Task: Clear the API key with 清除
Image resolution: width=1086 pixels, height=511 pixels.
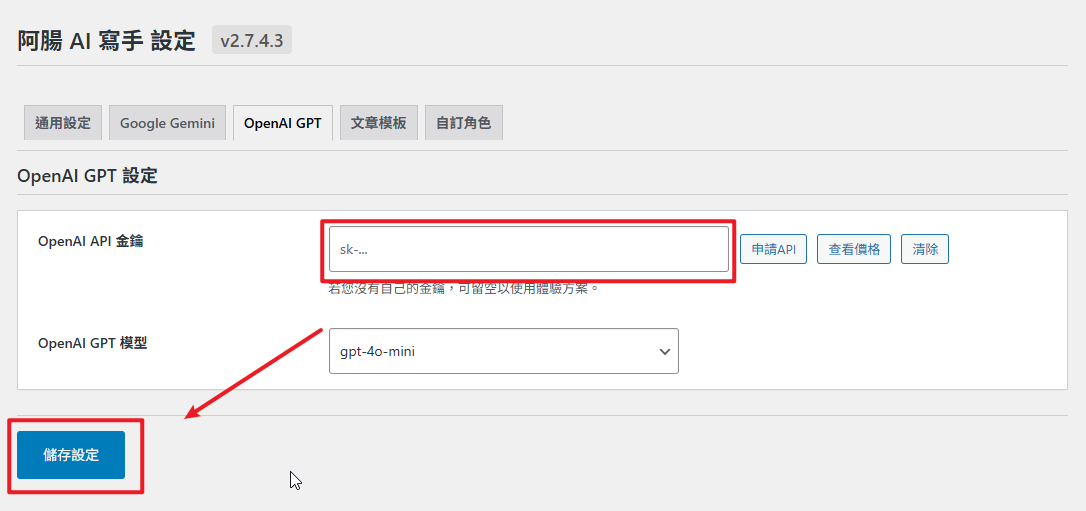Action: (x=925, y=249)
